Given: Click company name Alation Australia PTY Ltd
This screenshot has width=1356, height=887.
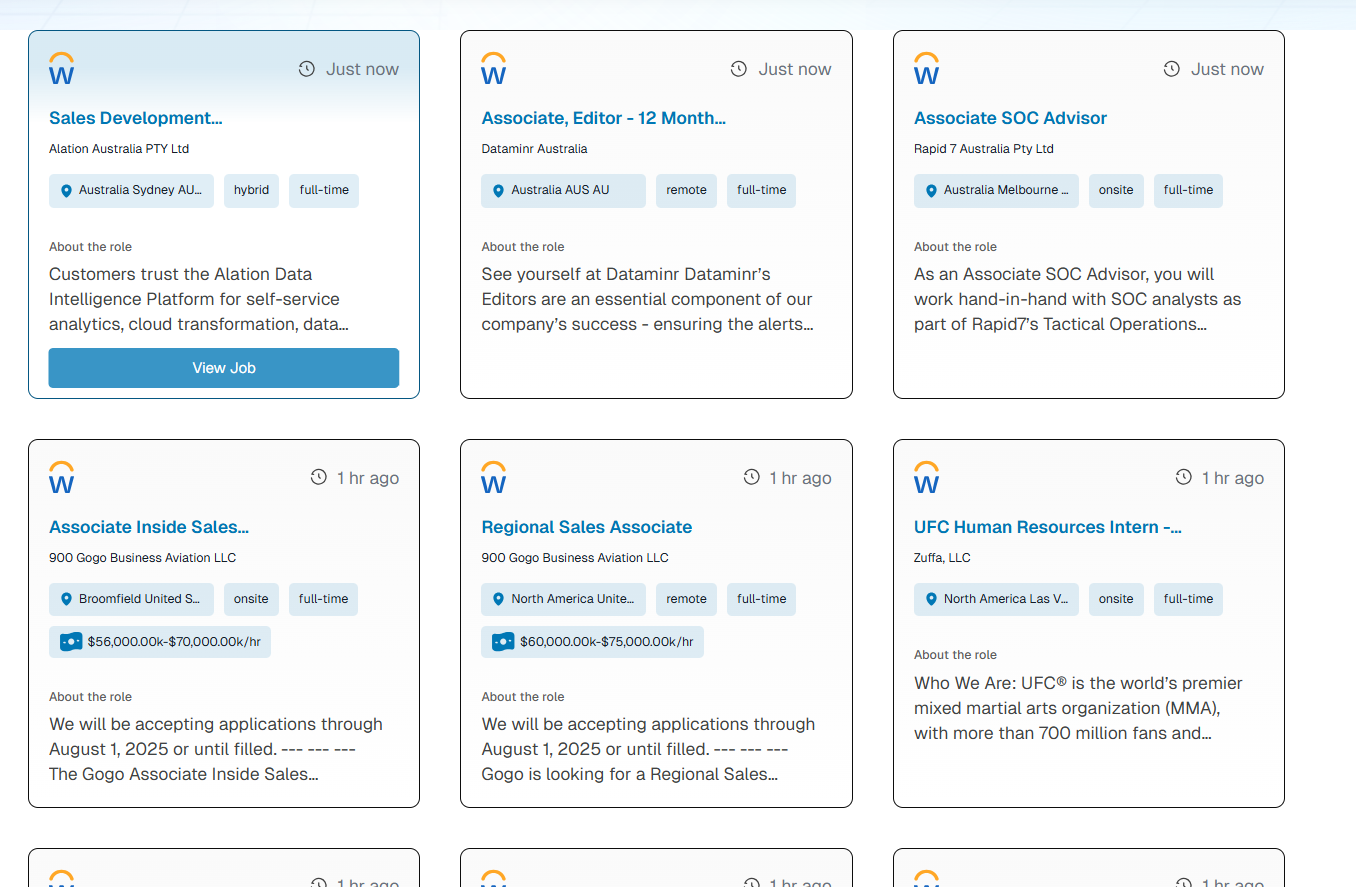Looking at the screenshot, I should coord(119,149).
